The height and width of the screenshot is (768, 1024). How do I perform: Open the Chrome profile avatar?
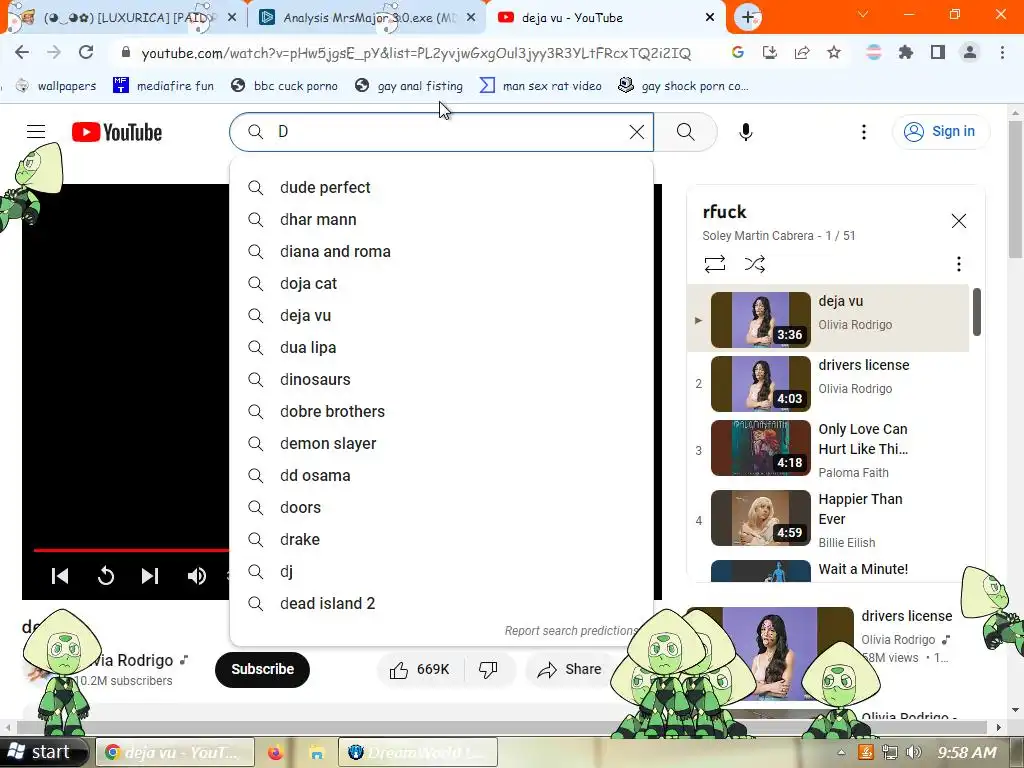click(x=970, y=53)
